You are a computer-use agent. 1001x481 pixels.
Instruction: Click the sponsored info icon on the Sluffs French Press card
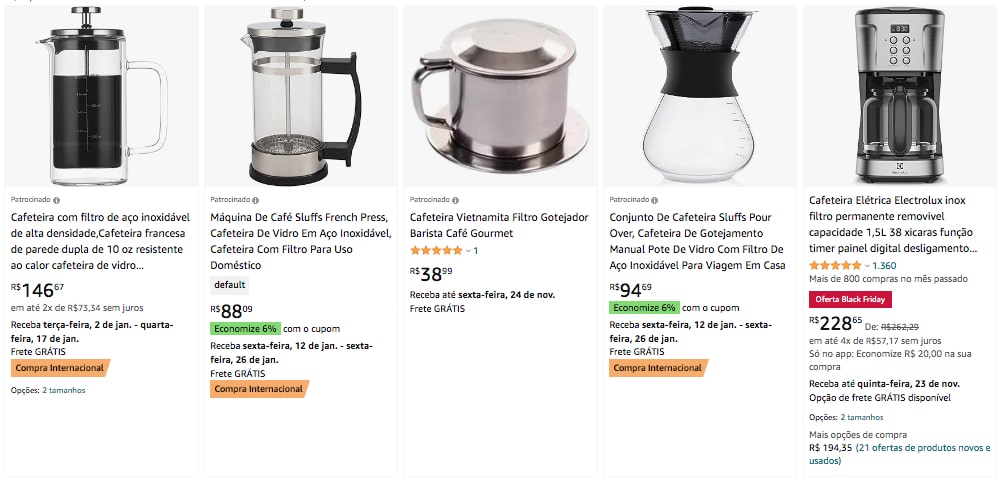pos(255,200)
